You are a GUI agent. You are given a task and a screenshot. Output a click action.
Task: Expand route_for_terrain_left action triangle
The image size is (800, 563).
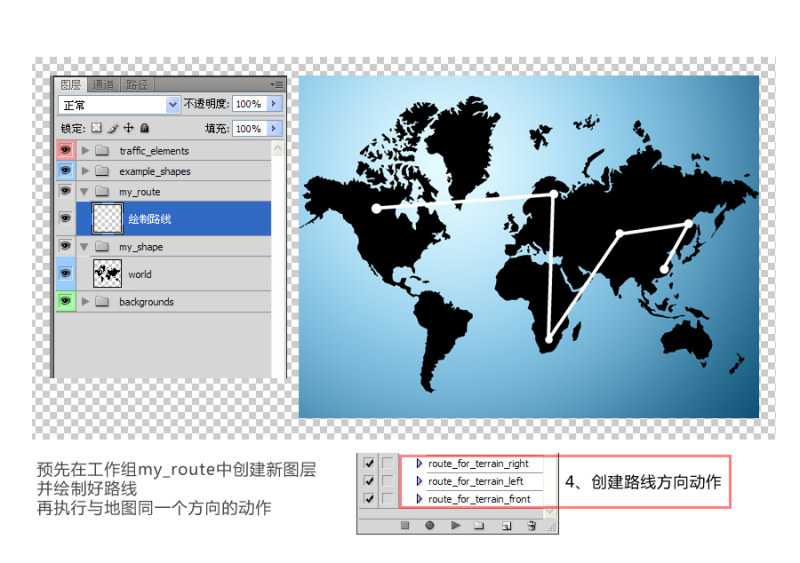click(x=419, y=481)
